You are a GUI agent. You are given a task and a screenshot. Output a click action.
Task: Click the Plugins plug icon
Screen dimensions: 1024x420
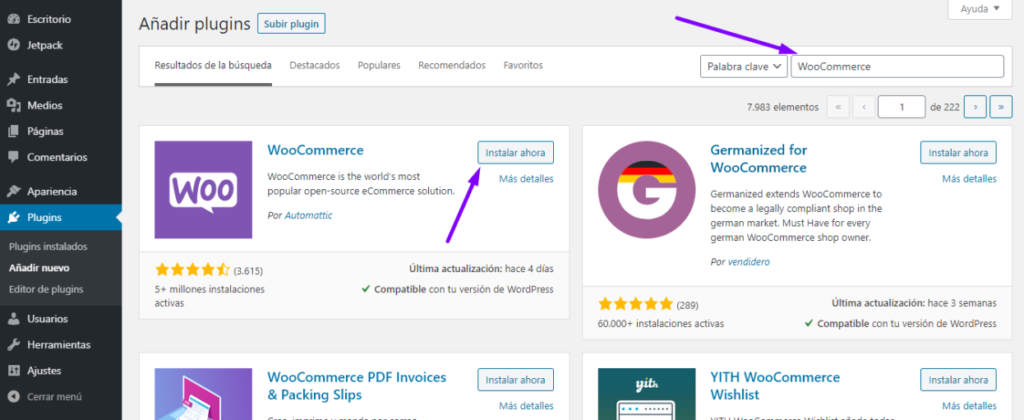(12, 218)
